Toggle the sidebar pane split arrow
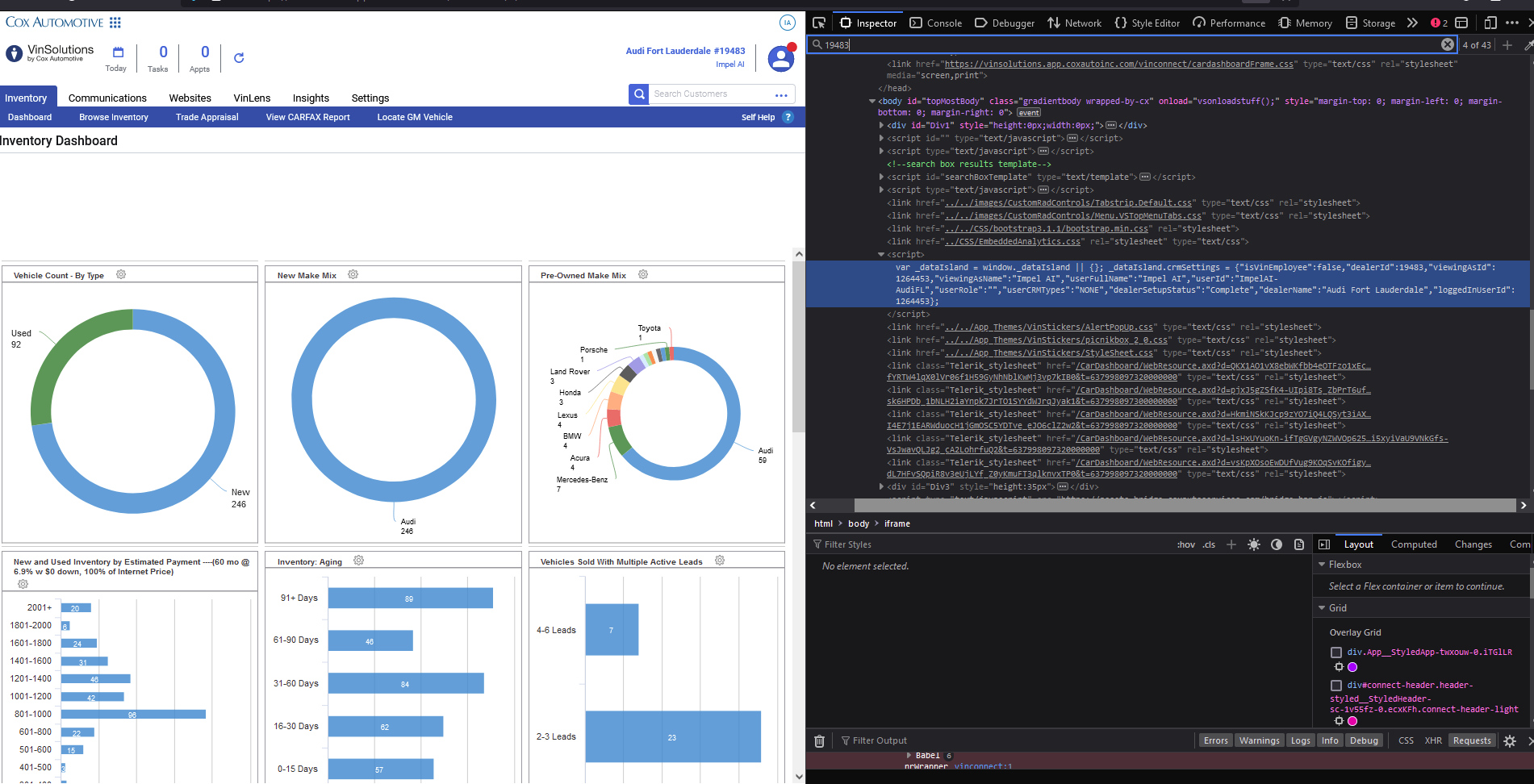This screenshot has width=1534, height=784. coord(1324,544)
